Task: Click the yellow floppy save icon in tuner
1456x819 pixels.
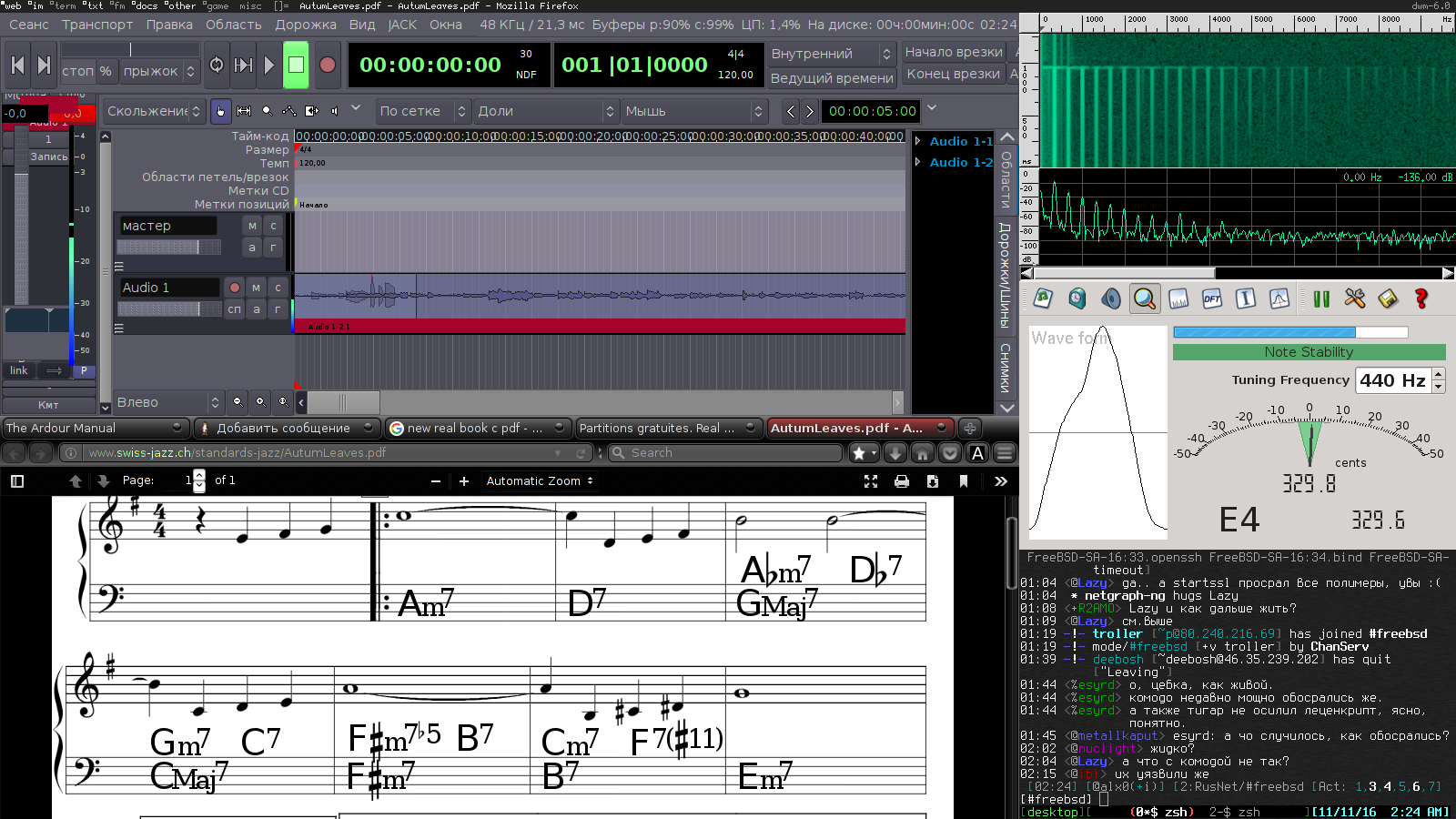Action: coord(1388,298)
